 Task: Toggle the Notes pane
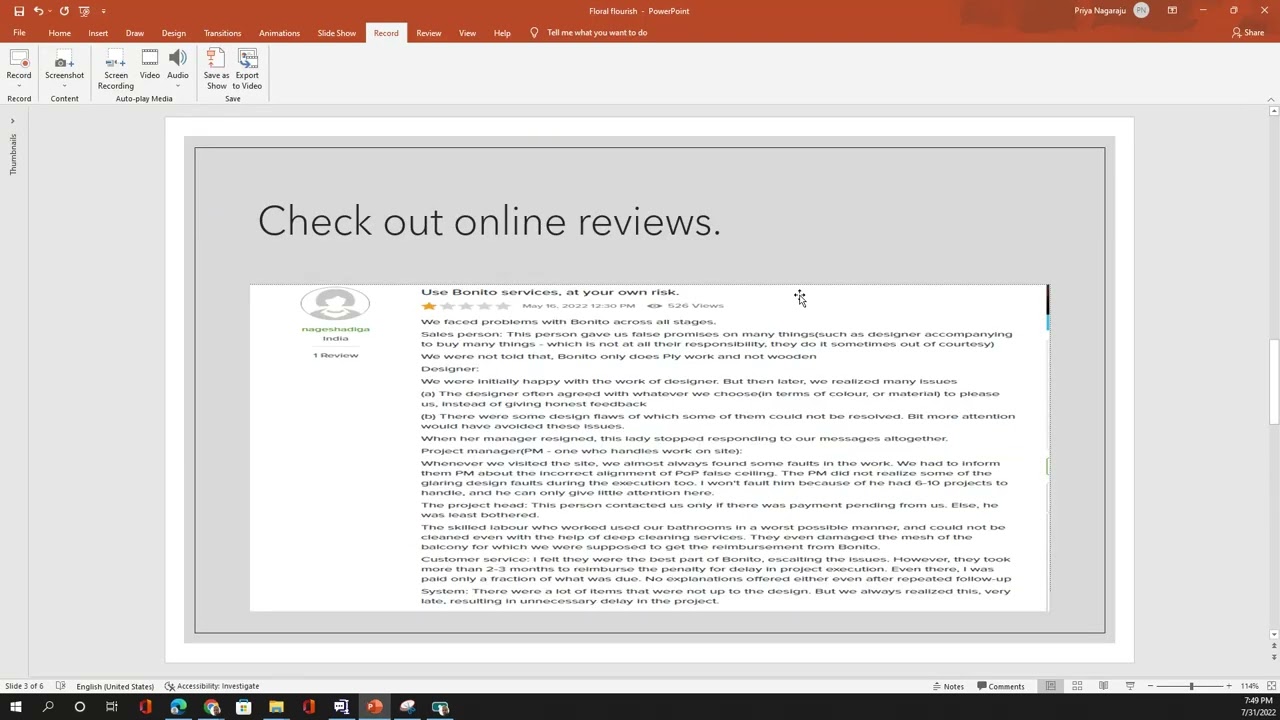(948, 686)
